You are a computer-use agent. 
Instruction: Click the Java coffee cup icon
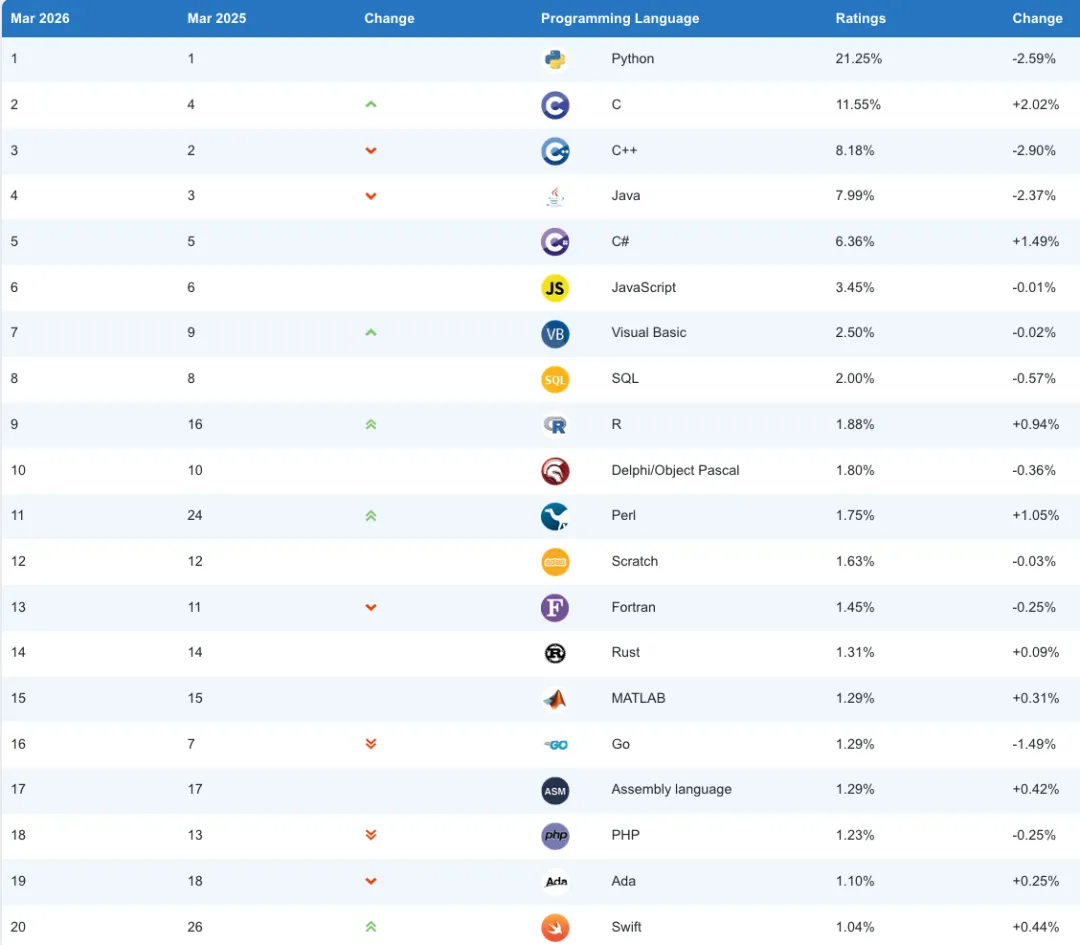(555, 196)
